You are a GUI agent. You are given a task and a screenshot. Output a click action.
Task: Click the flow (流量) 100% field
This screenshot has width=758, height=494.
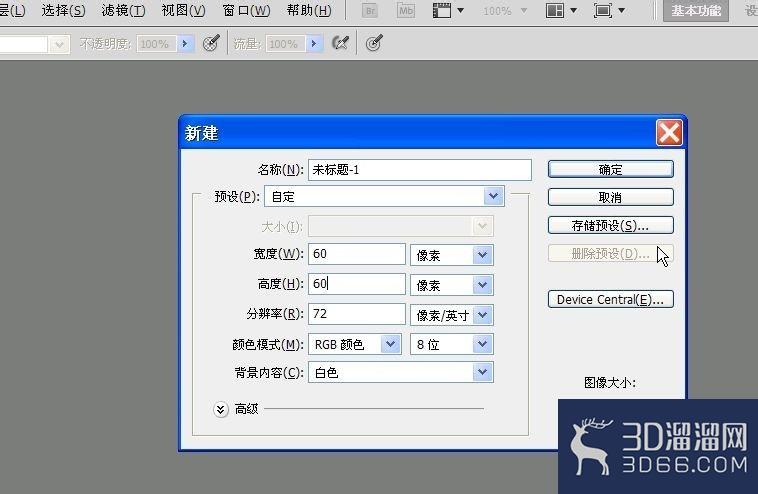[285, 44]
